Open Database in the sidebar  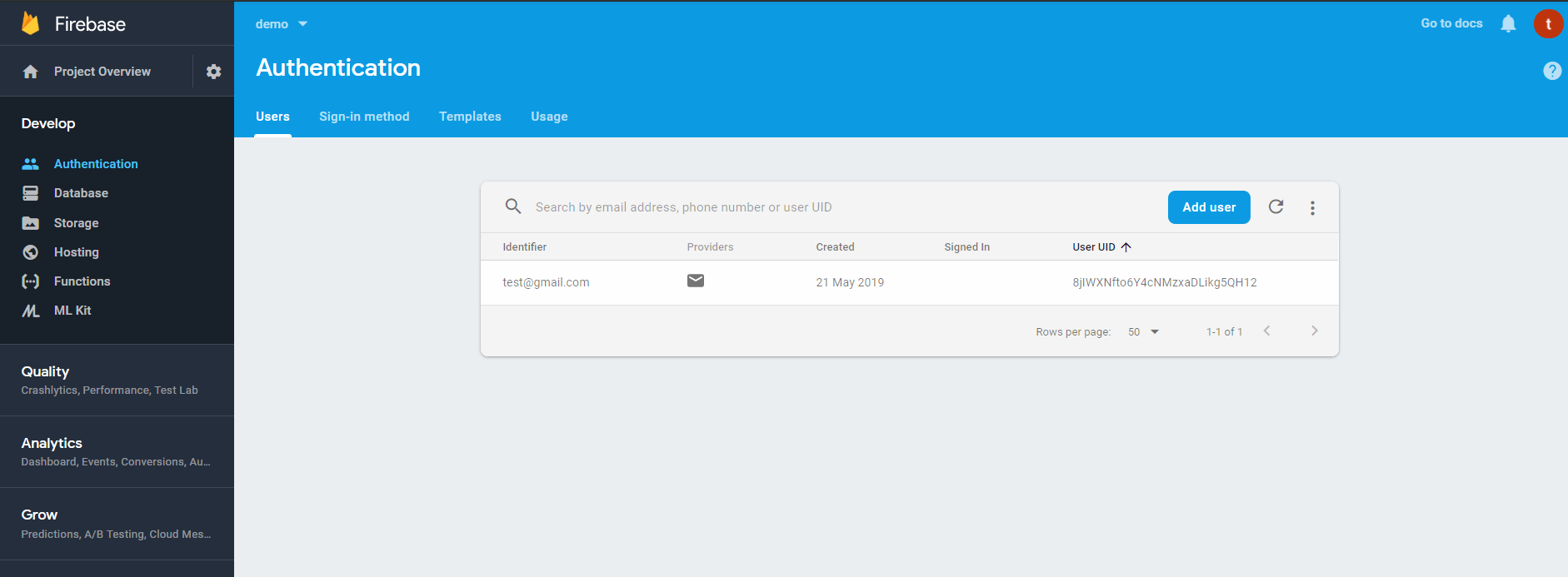point(81,193)
